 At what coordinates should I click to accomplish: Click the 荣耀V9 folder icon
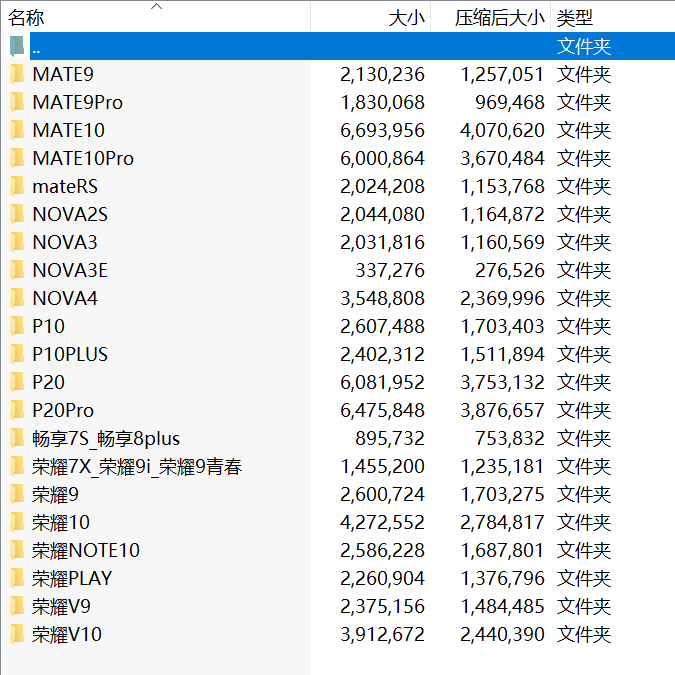pyautogui.click(x=17, y=606)
